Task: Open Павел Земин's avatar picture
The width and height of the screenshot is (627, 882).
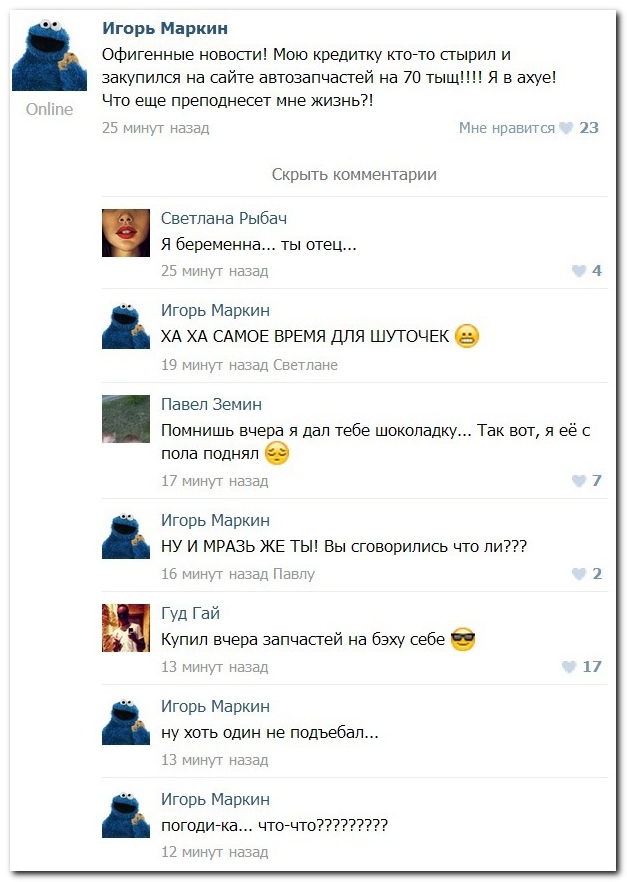Action: (126, 418)
